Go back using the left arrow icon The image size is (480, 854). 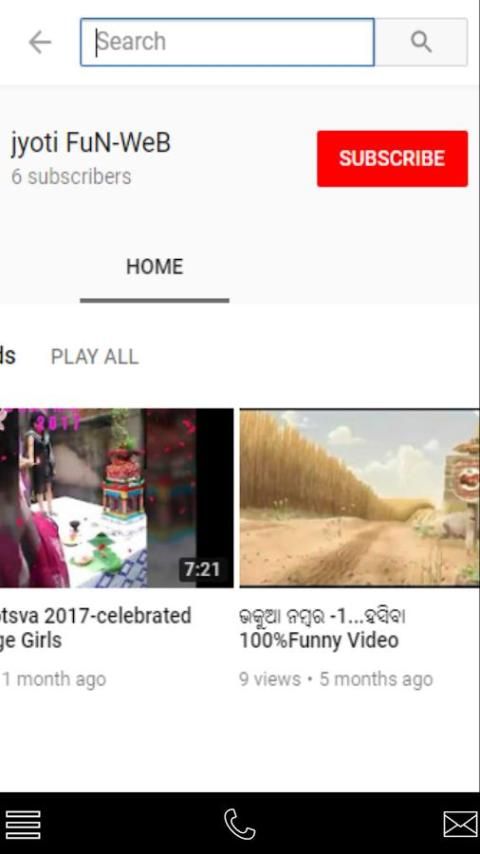coord(40,42)
